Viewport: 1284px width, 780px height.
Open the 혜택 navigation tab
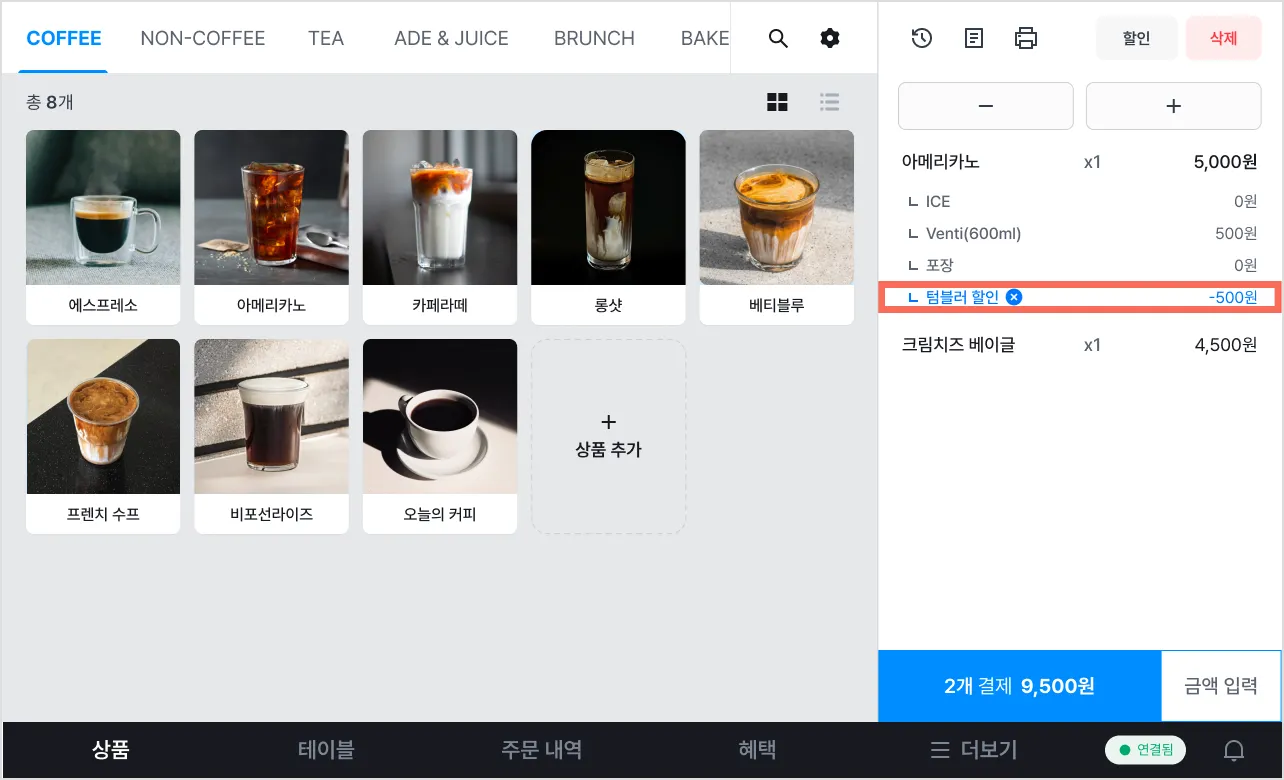pos(757,749)
